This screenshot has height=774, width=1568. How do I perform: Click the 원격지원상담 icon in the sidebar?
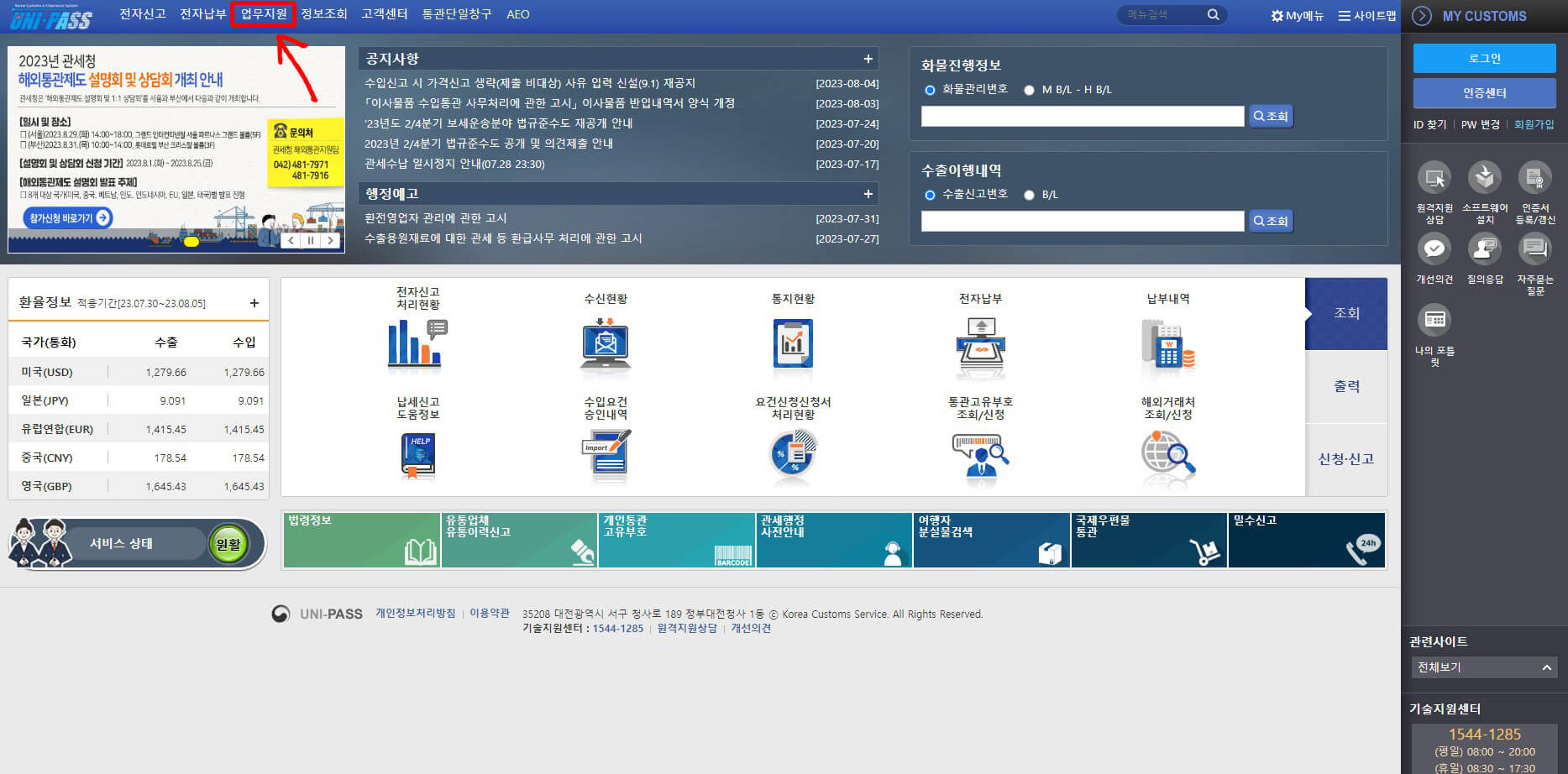[x=1435, y=179]
